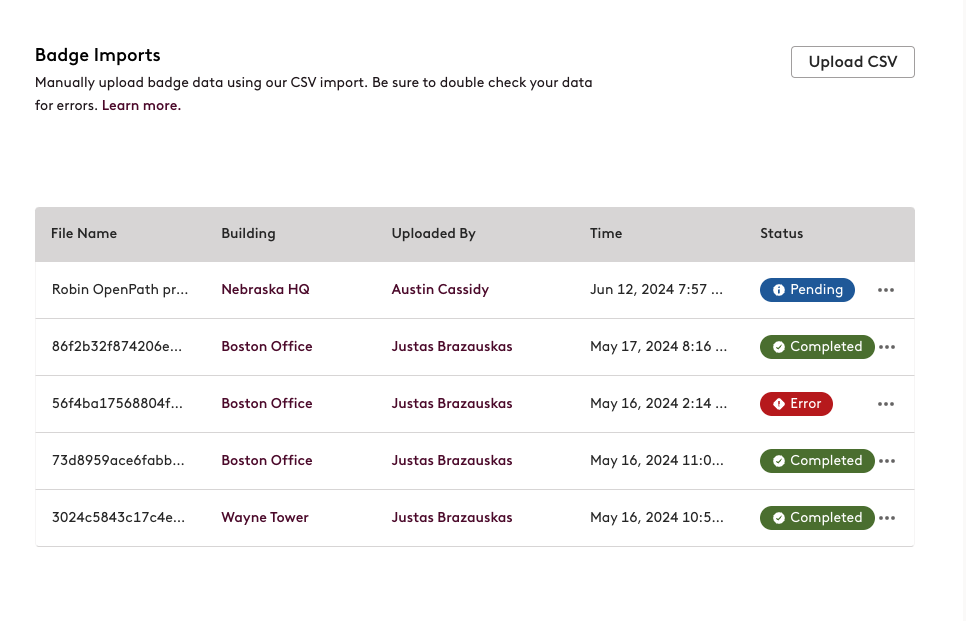The image size is (966, 621).
Task: Click the Status column header
Action: pyautogui.click(x=781, y=233)
